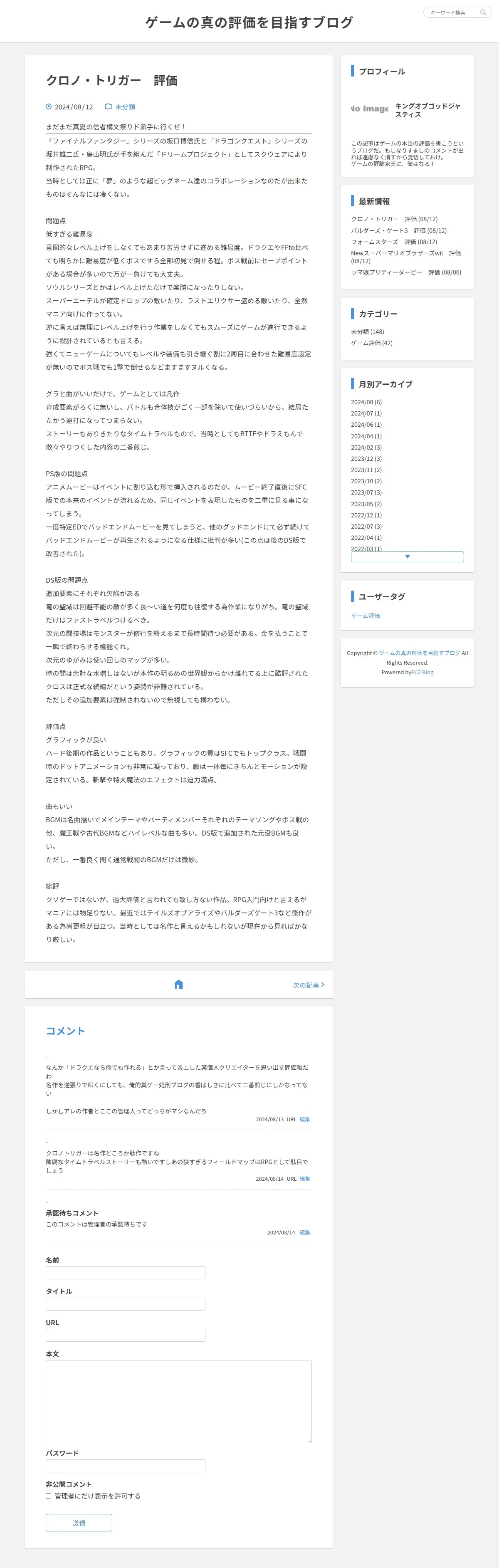499x1568 pixels.
Task: Open footer ゲームの真の評価を目指すブログ copyright link
Action: tap(420, 653)
